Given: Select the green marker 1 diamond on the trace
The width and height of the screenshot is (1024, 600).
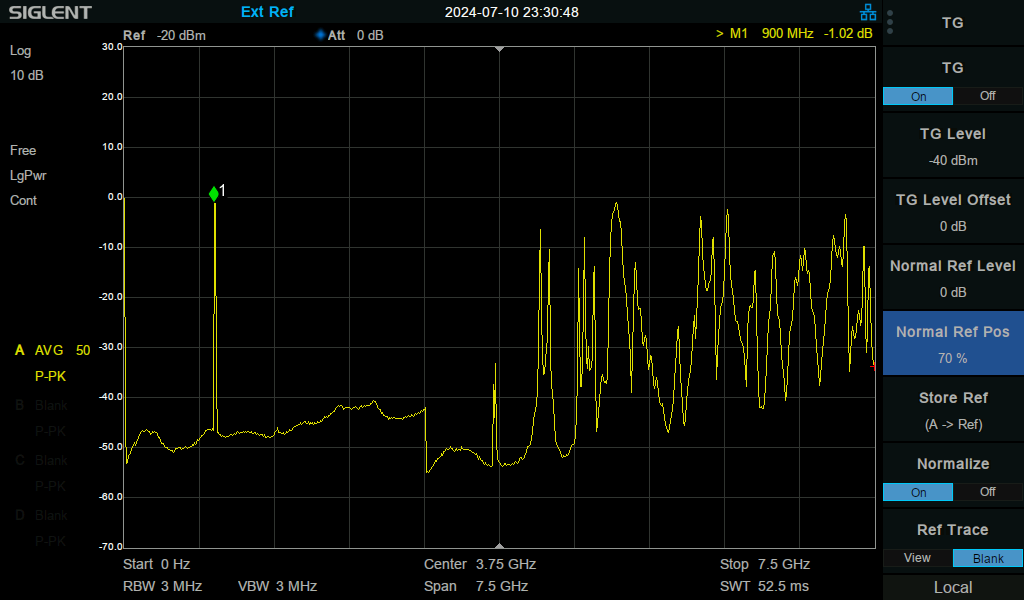Looking at the screenshot, I should point(214,194).
